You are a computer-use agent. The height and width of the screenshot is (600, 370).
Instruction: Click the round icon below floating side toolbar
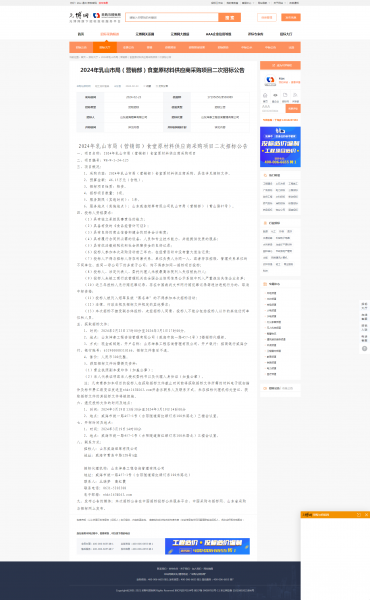click(x=365, y=349)
